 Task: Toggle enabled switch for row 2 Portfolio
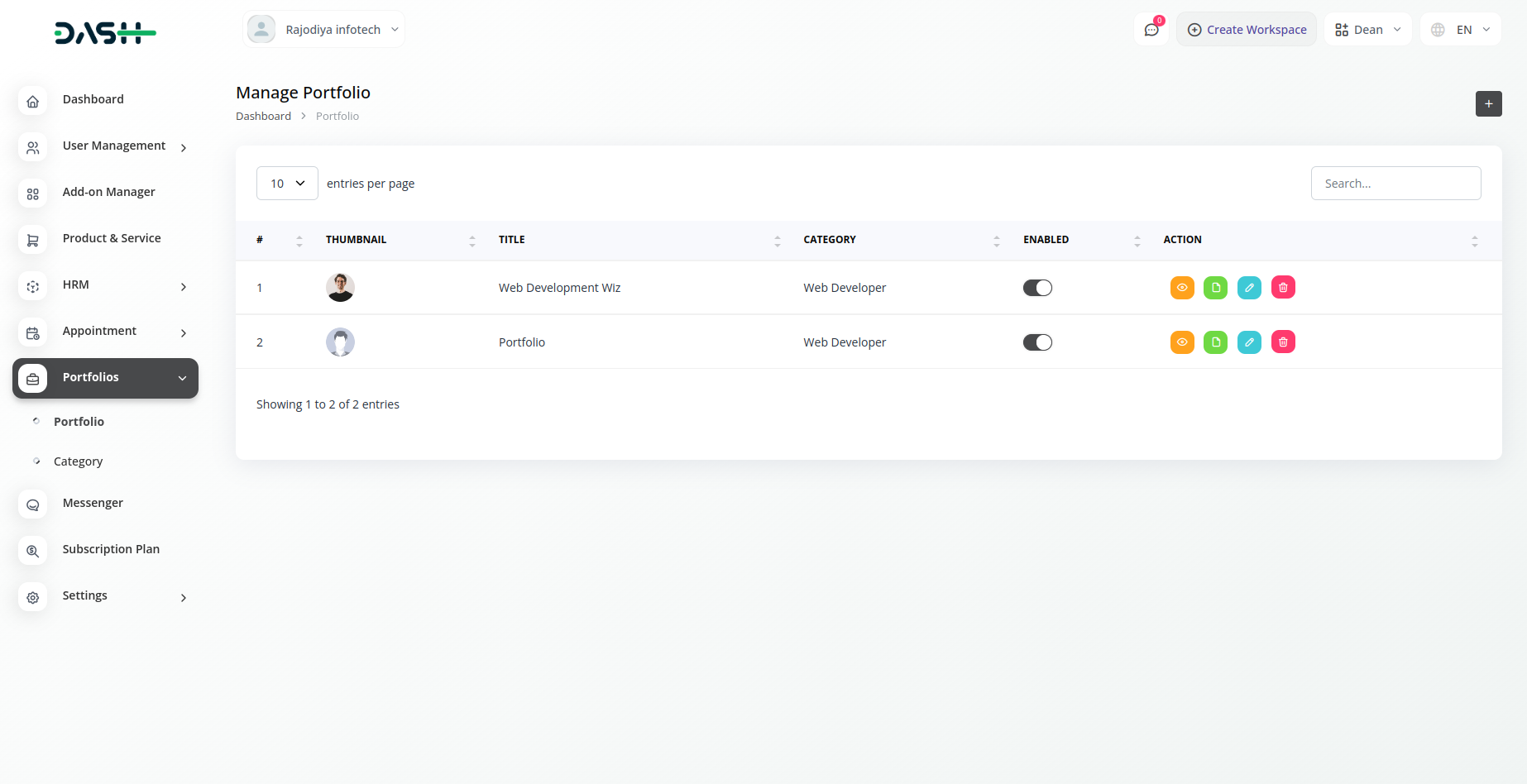click(x=1037, y=342)
